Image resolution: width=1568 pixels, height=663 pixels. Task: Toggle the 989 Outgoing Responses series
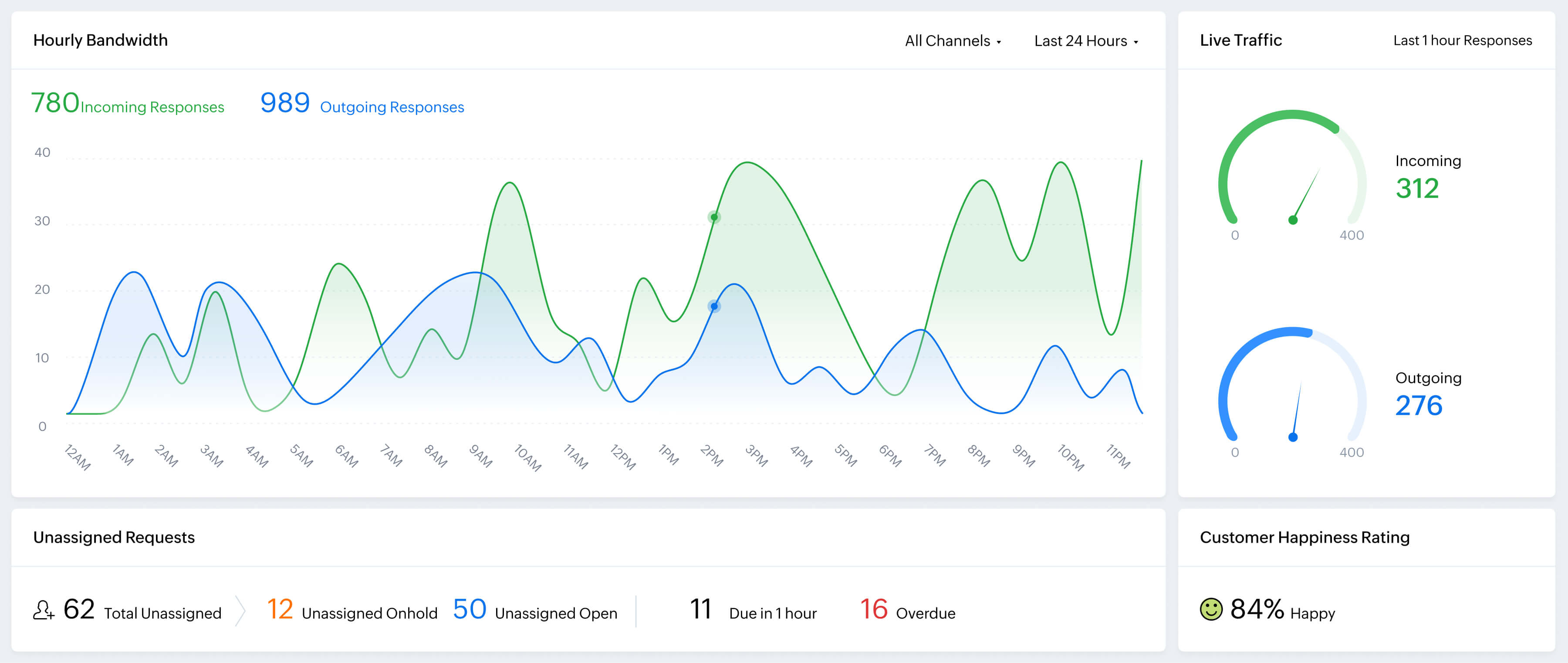click(x=362, y=104)
